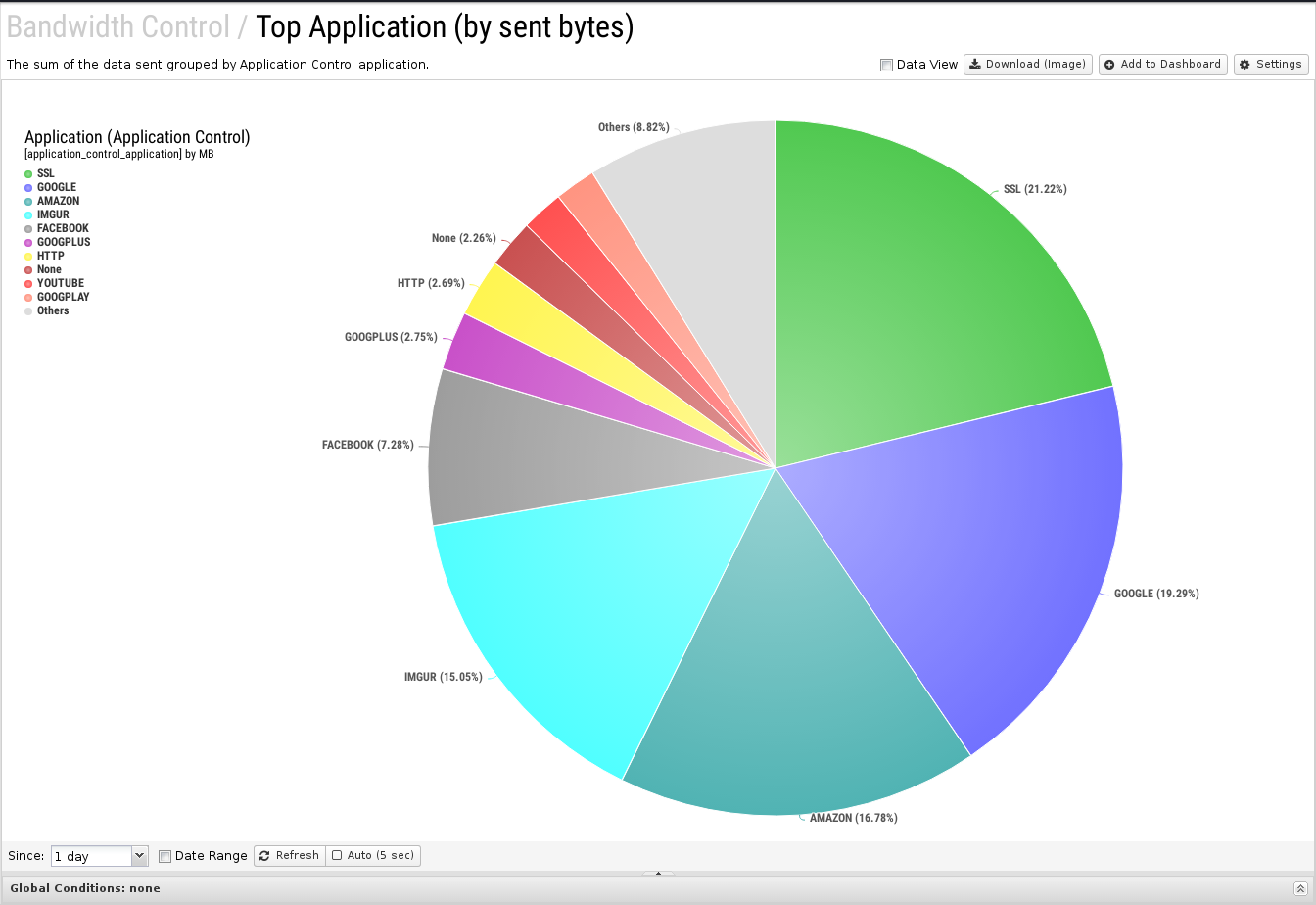This screenshot has height=905, width=1316.
Task: Click the 'IMGUR (15.05%)' chart label
Action: coord(443,677)
